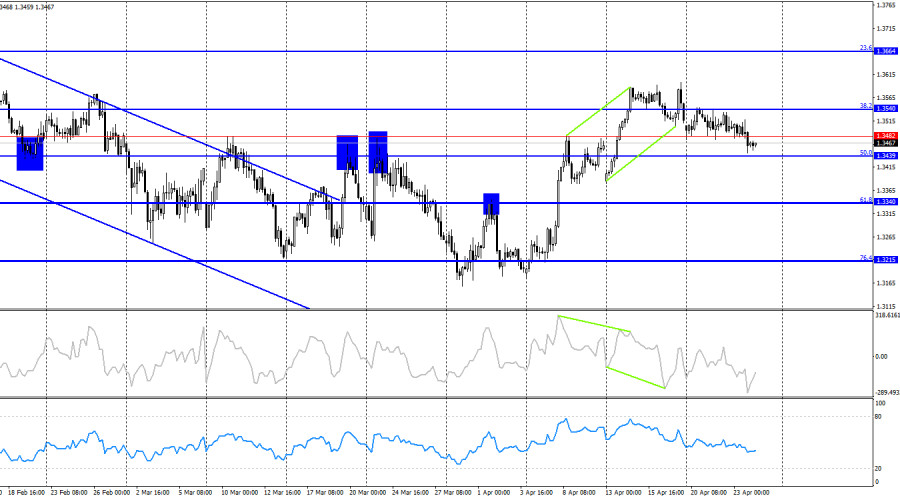
Task: Select the blue rectangle above 17 Mar 08:00
Action: 347,153
